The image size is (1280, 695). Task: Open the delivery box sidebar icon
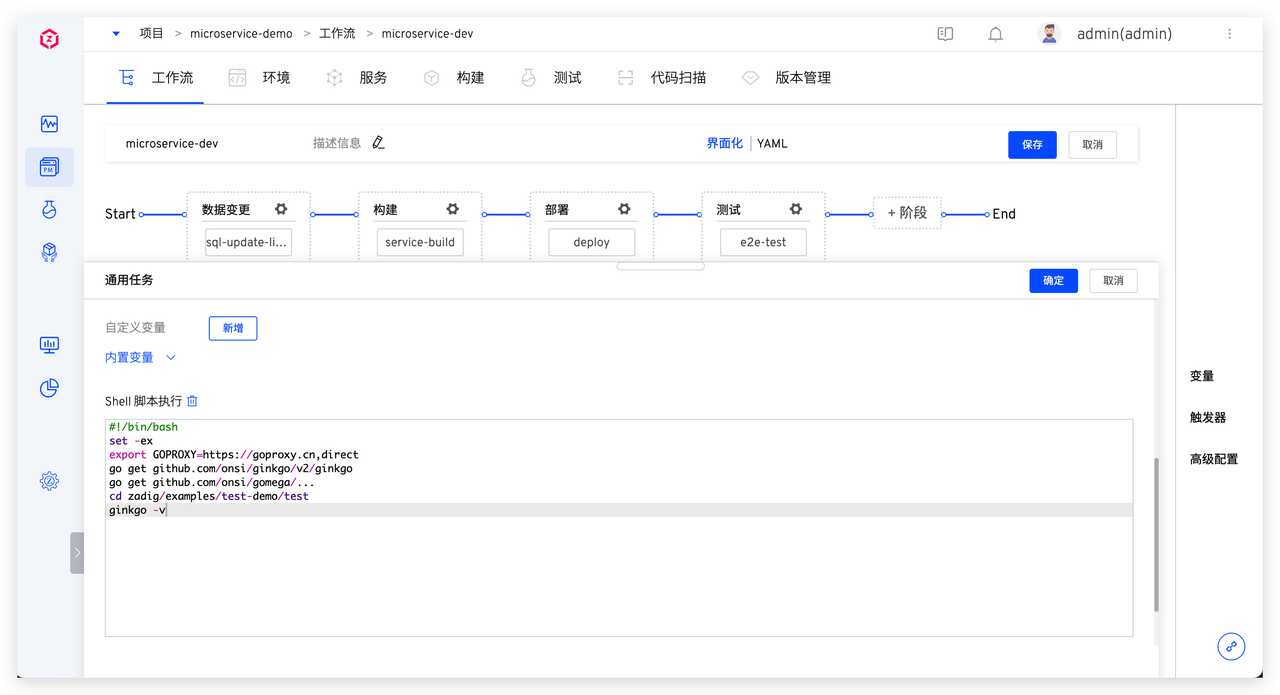click(49, 252)
